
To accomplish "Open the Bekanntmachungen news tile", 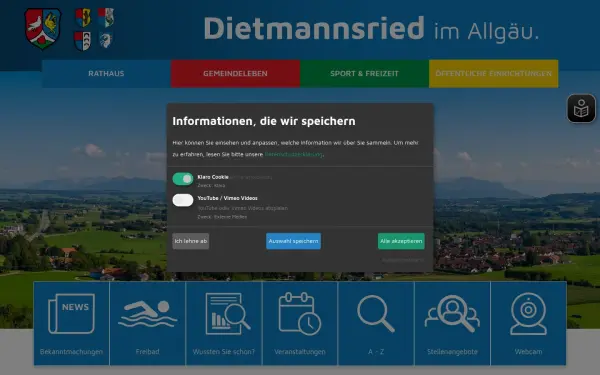I will pos(71,323).
